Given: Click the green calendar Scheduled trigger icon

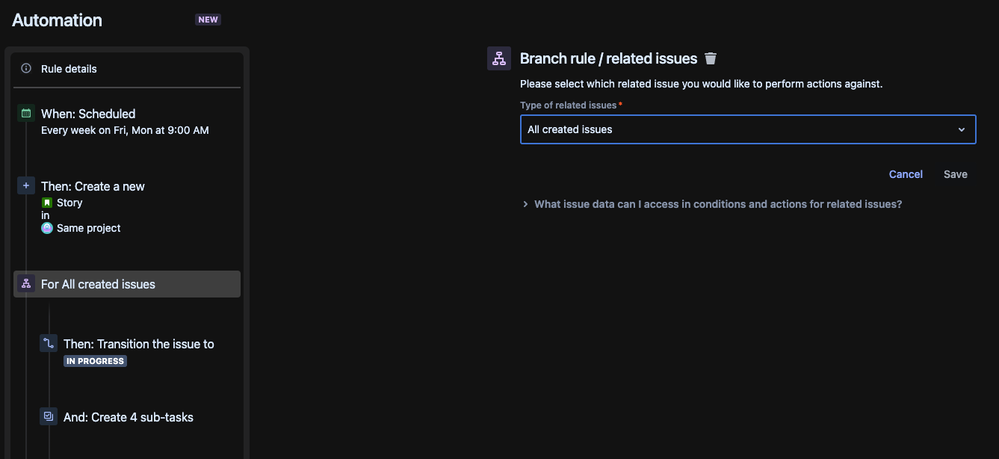Looking at the screenshot, I should [x=26, y=113].
